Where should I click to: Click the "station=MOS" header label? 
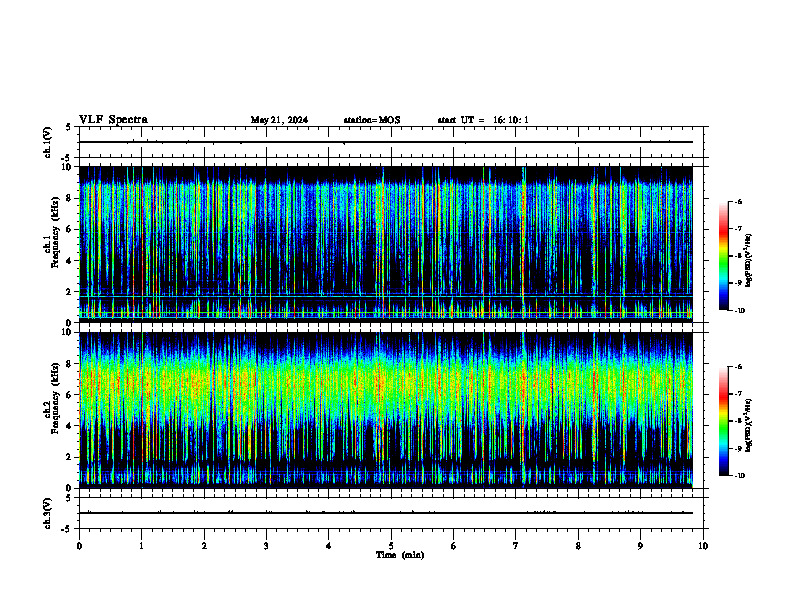point(372,120)
